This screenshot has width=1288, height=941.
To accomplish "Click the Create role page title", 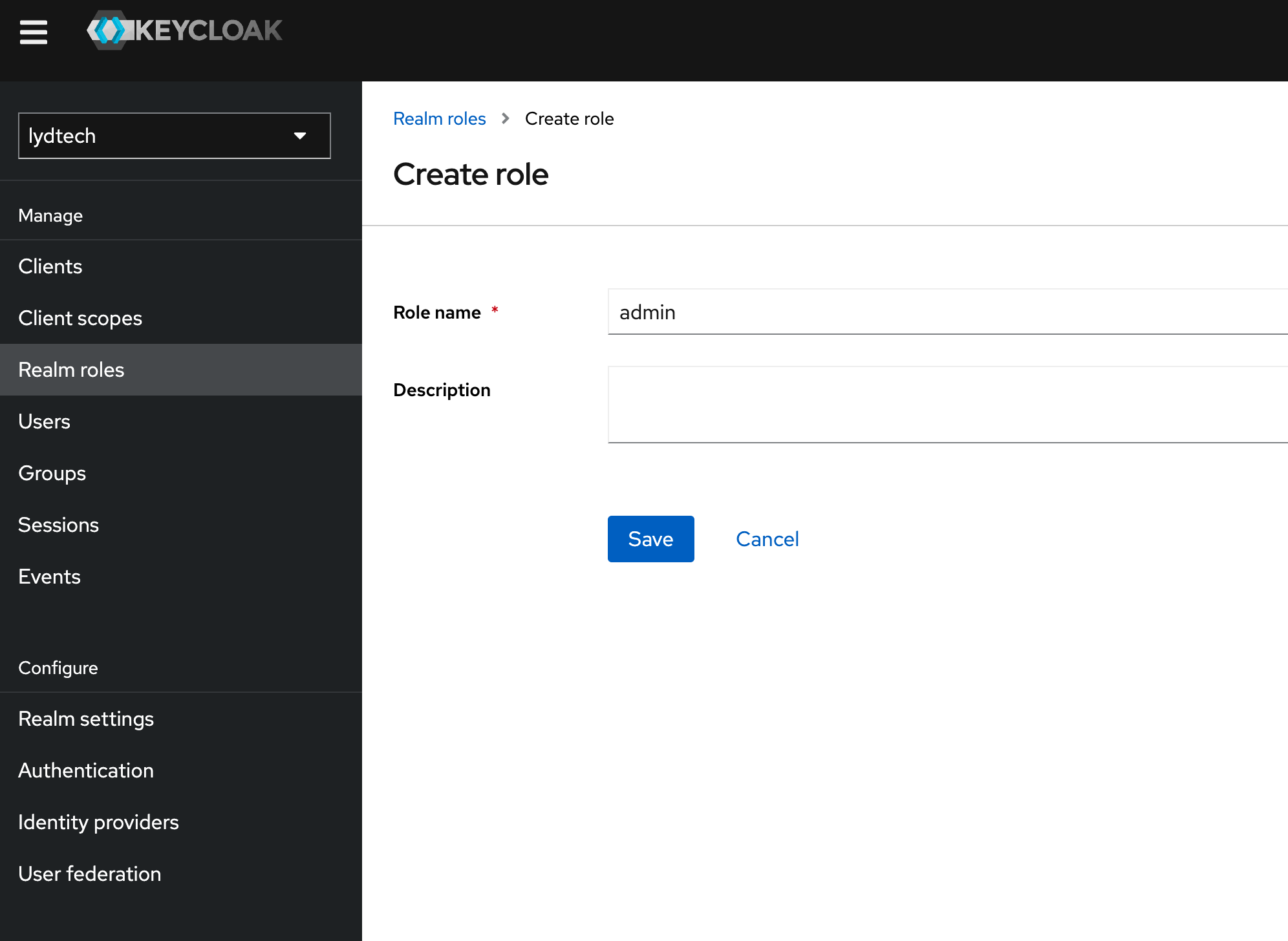I will coord(471,174).
